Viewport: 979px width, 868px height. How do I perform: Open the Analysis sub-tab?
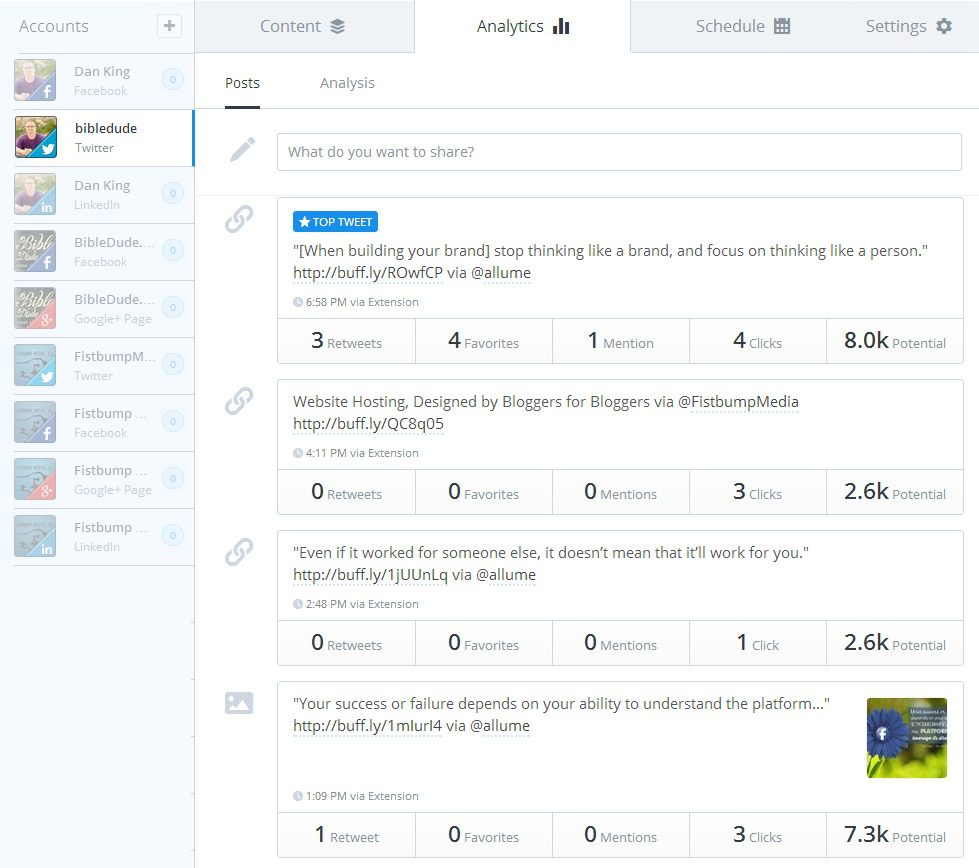(347, 83)
